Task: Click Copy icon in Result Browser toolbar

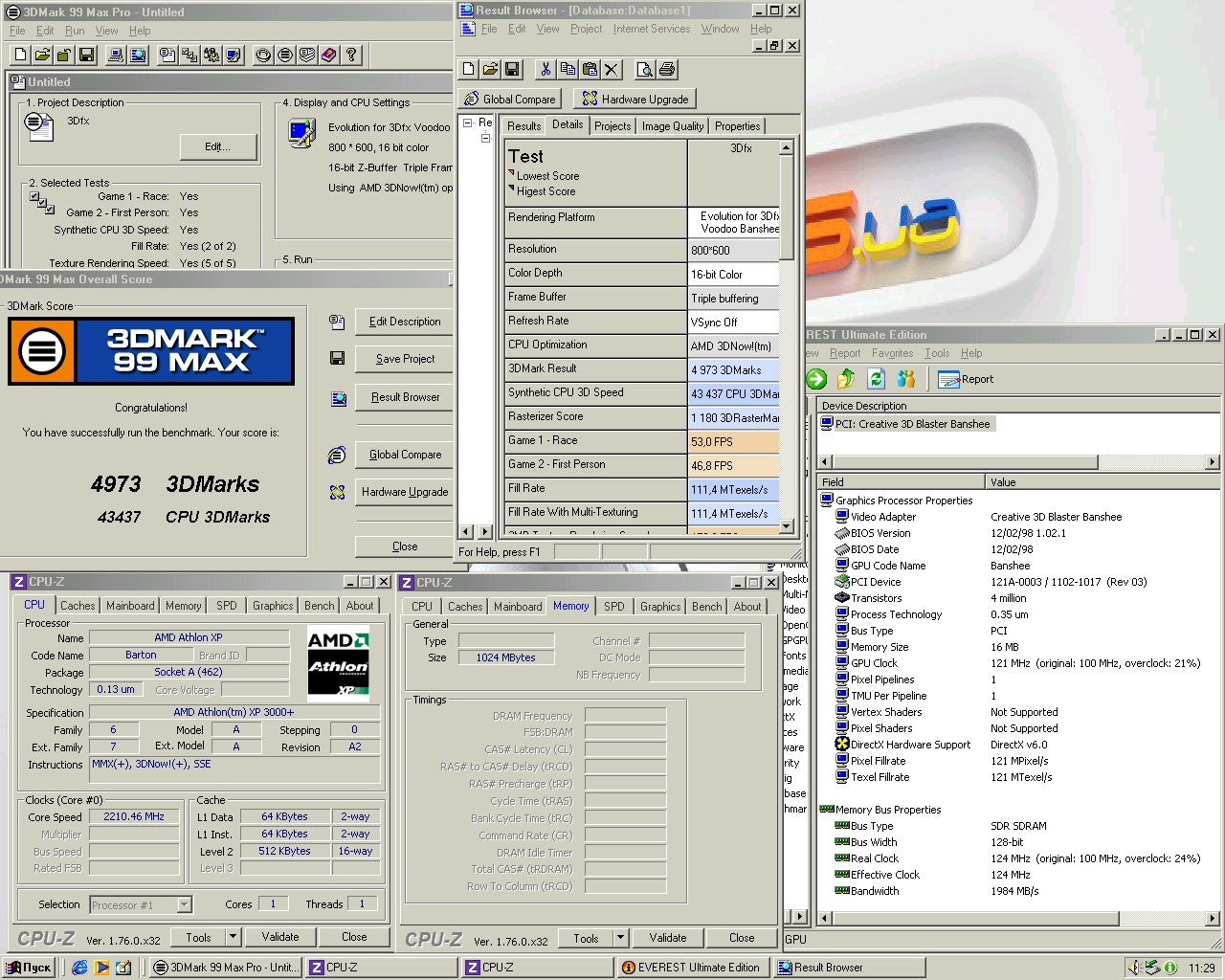Action: (x=568, y=69)
